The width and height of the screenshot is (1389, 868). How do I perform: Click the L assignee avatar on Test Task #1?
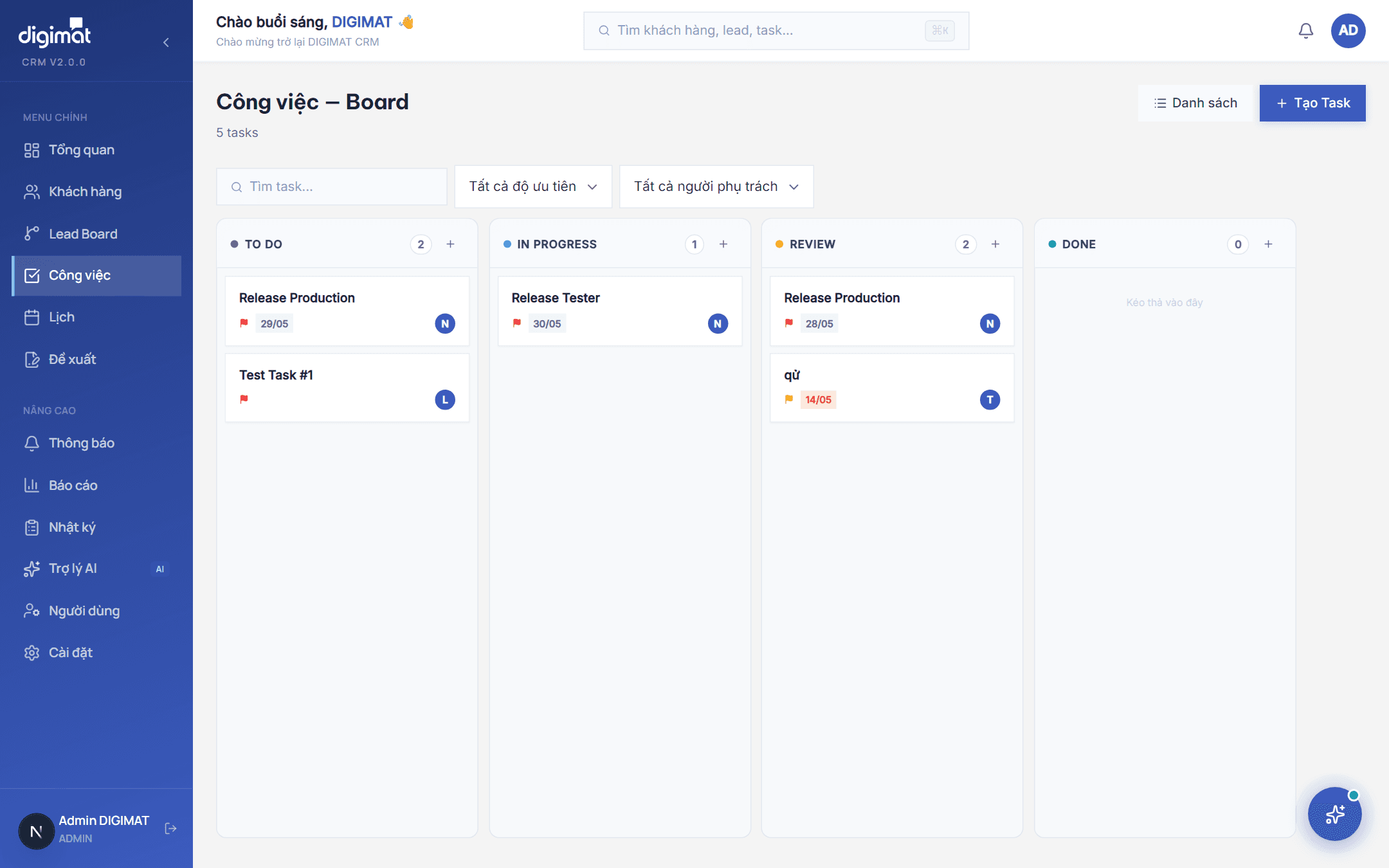pyautogui.click(x=445, y=400)
